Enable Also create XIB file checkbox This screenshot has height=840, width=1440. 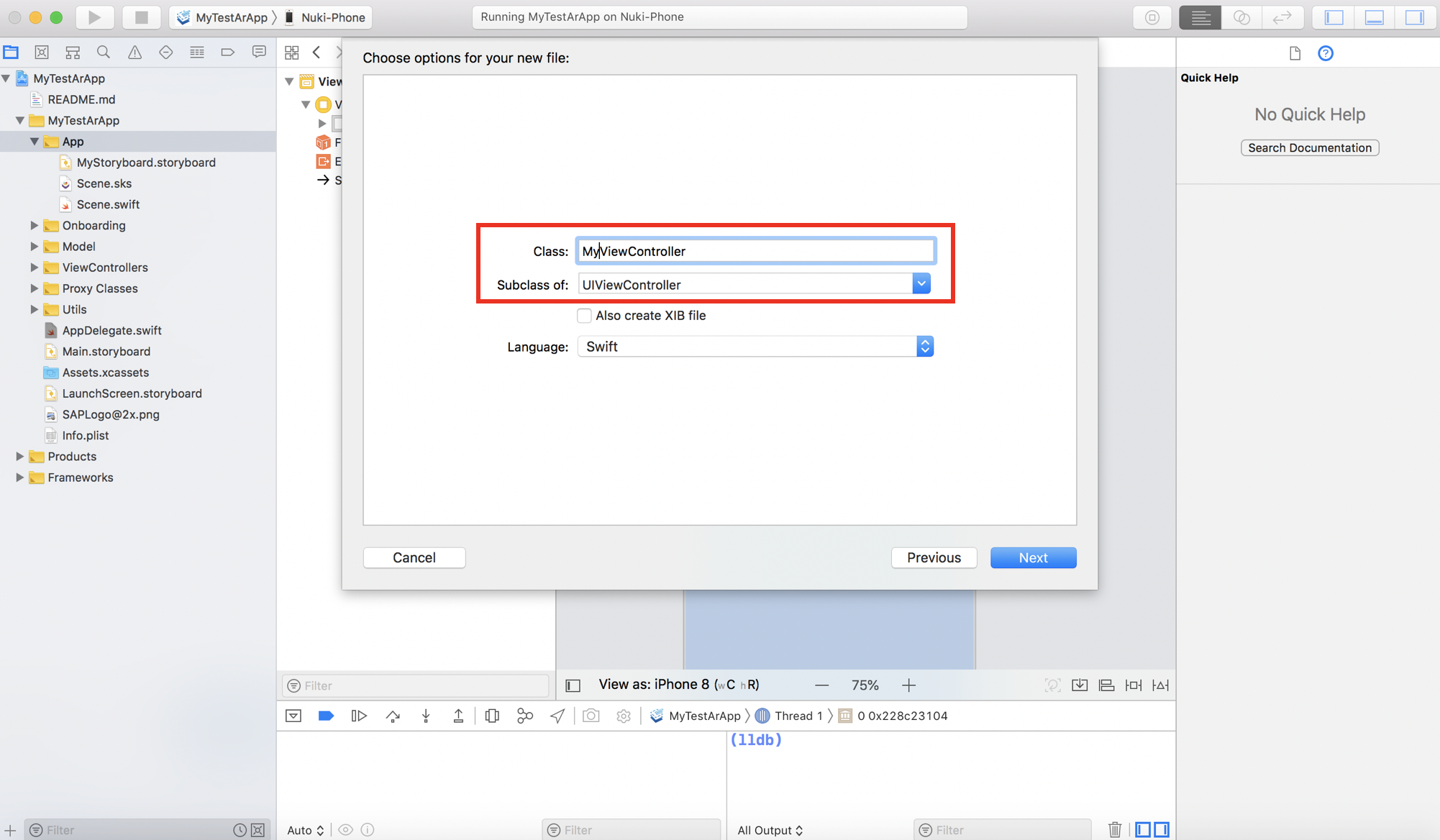click(x=584, y=316)
